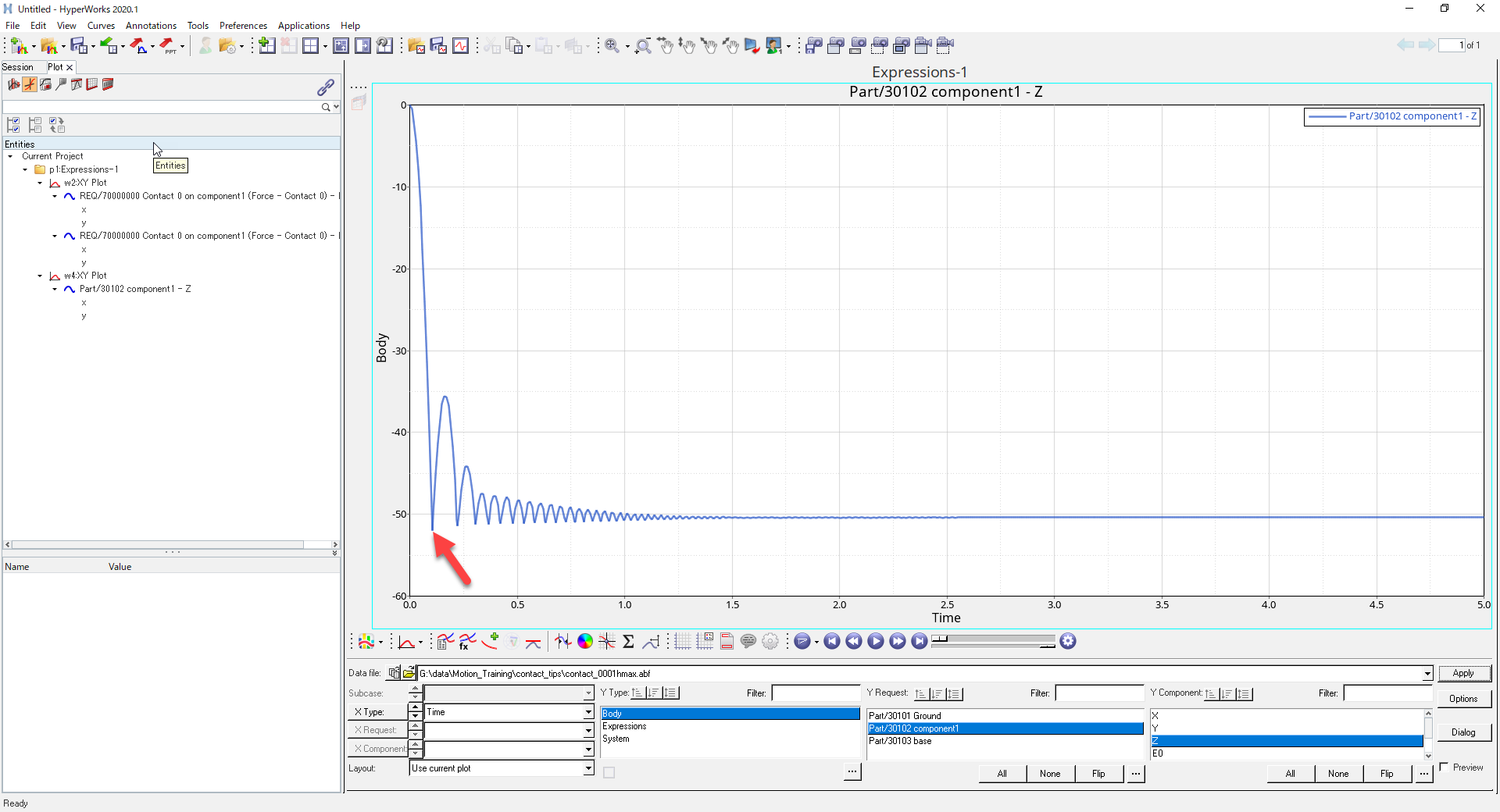Click the add page icon
Viewport: 1500px width, 812px height.
click(x=267, y=46)
